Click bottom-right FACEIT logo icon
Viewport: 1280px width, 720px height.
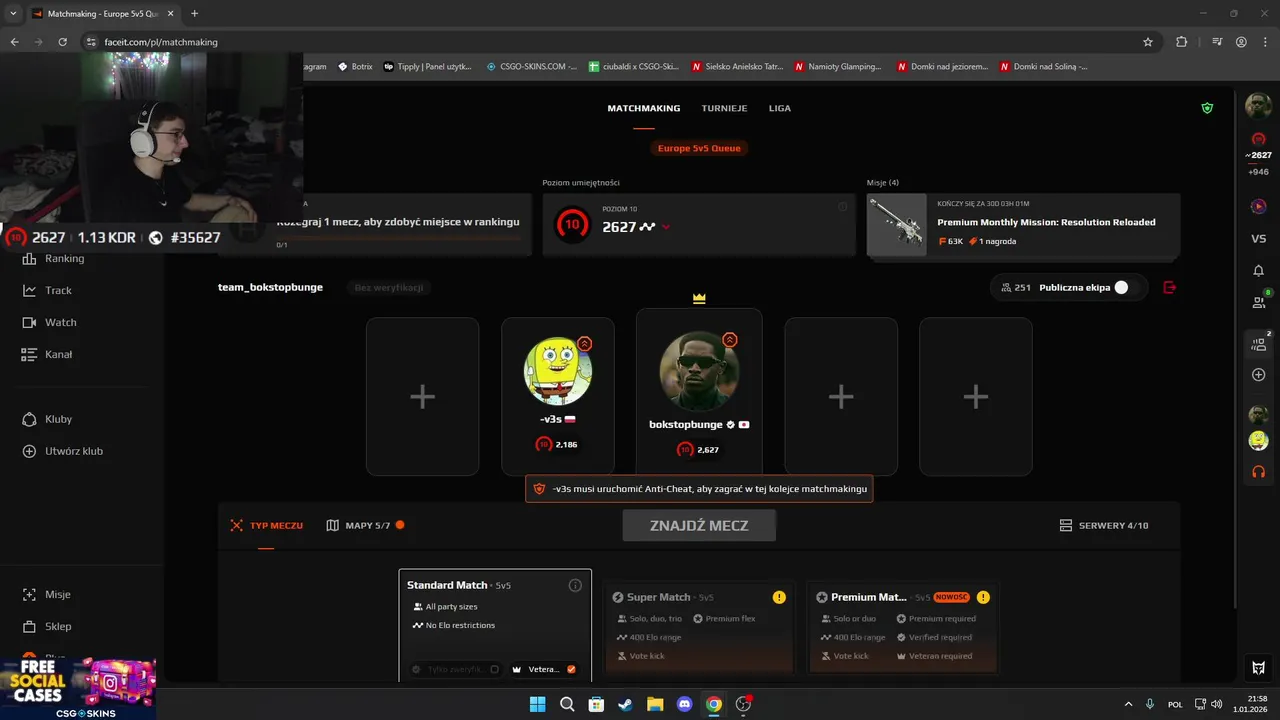click(x=1258, y=668)
